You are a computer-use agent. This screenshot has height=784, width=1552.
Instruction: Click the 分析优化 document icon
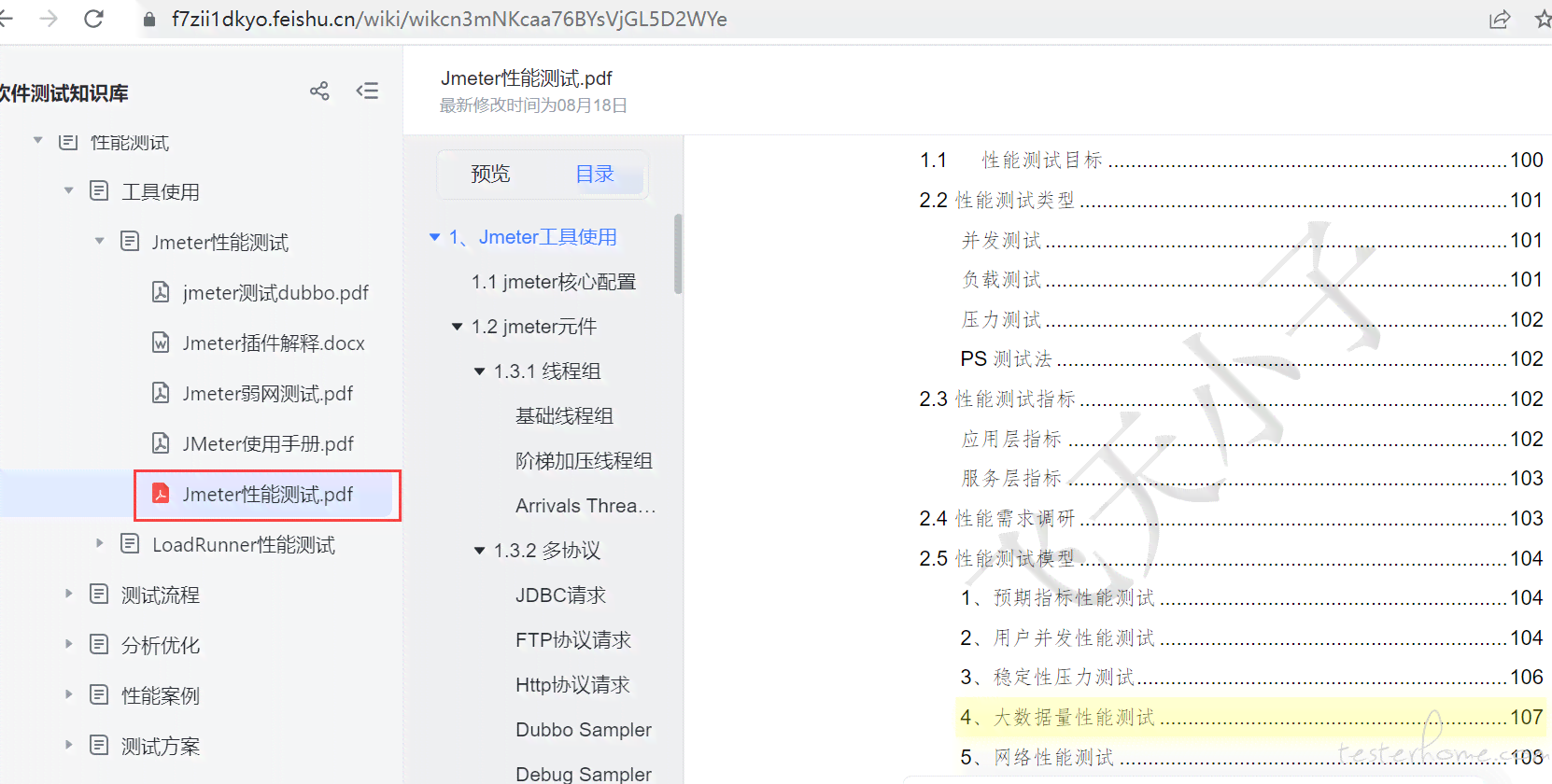tap(99, 645)
